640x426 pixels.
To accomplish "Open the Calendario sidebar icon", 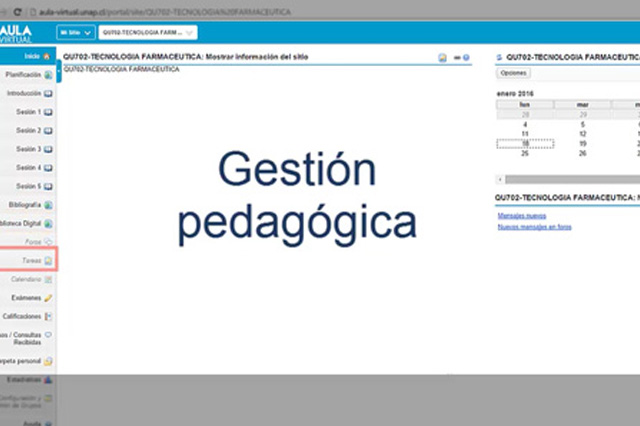I will tap(48, 279).
